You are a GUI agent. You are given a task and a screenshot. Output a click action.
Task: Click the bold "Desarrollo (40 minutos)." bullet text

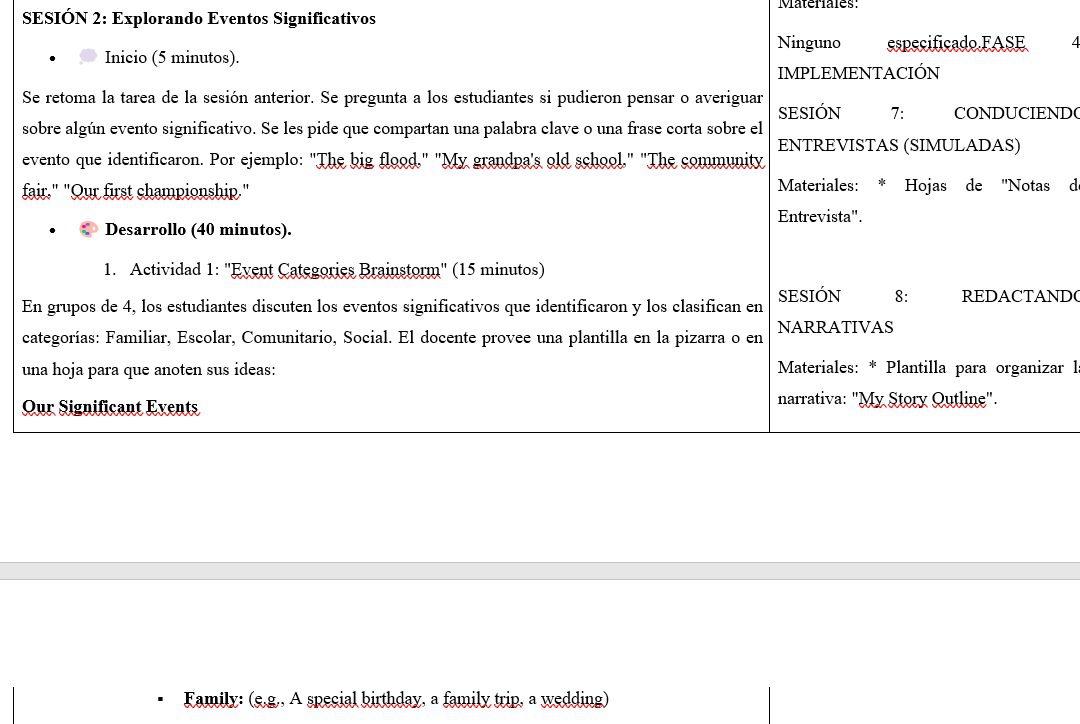pyautogui.click(x=198, y=229)
